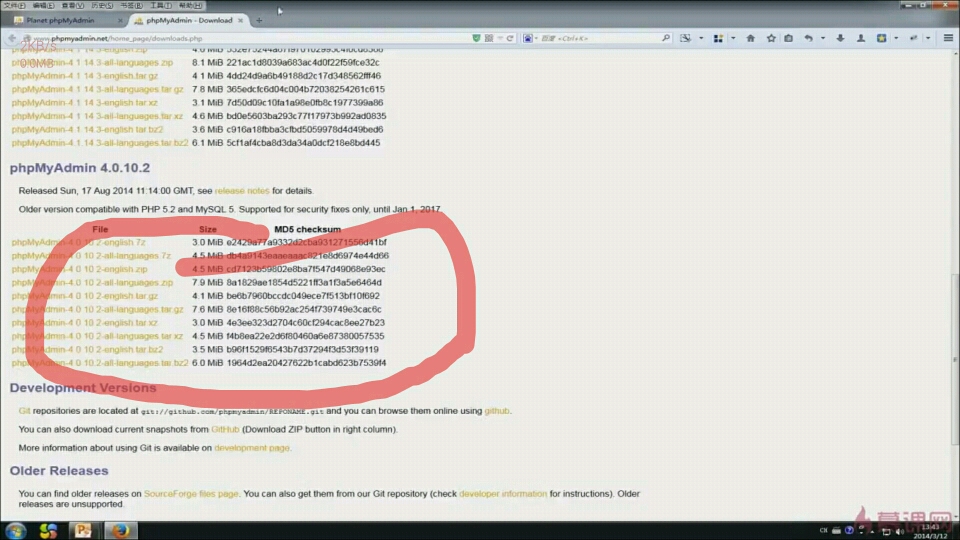The image size is (960, 540).
Task: Click the network tray icon
Action: click(886, 531)
